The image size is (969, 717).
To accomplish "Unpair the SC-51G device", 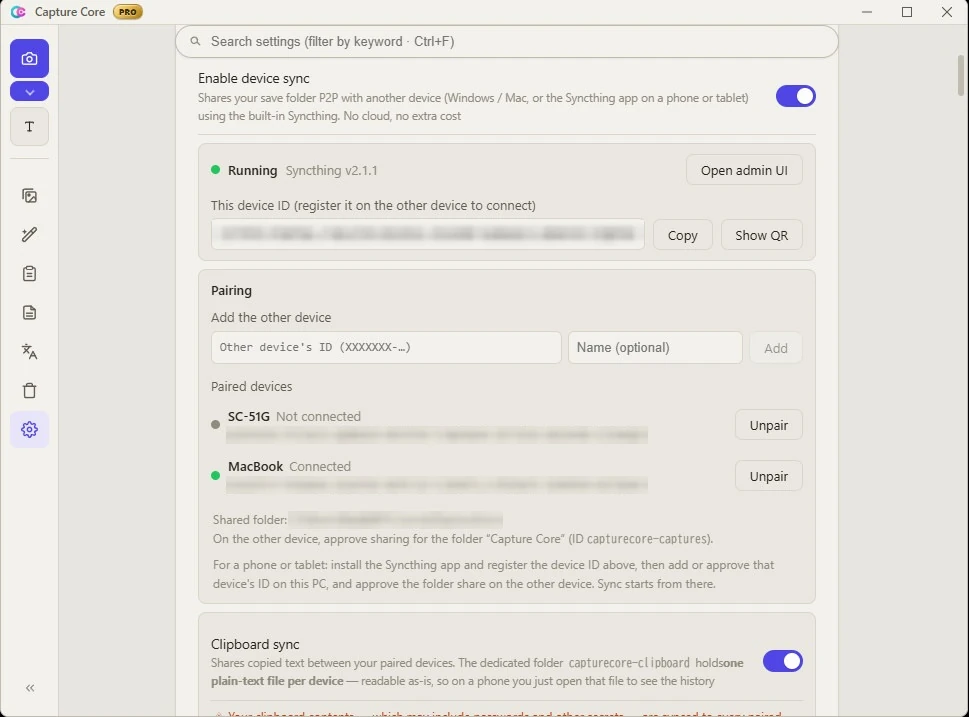I will 768,425.
